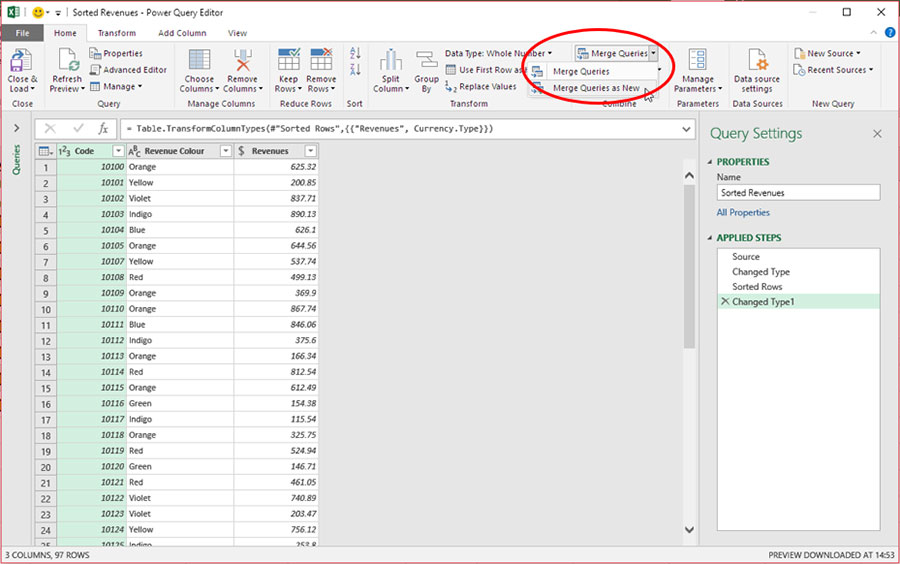Image resolution: width=900 pixels, height=564 pixels.
Task: Switch to the Home tab
Action: (x=65, y=33)
